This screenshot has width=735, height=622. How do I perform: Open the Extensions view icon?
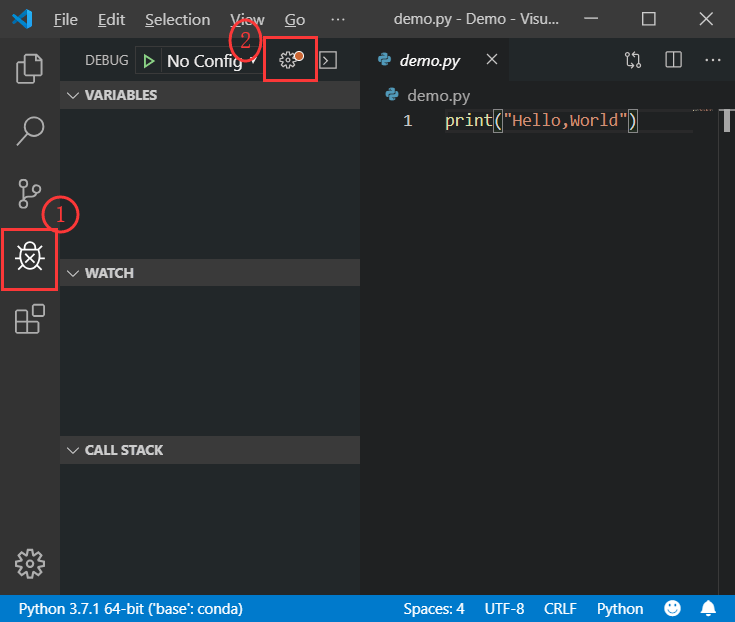30,319
